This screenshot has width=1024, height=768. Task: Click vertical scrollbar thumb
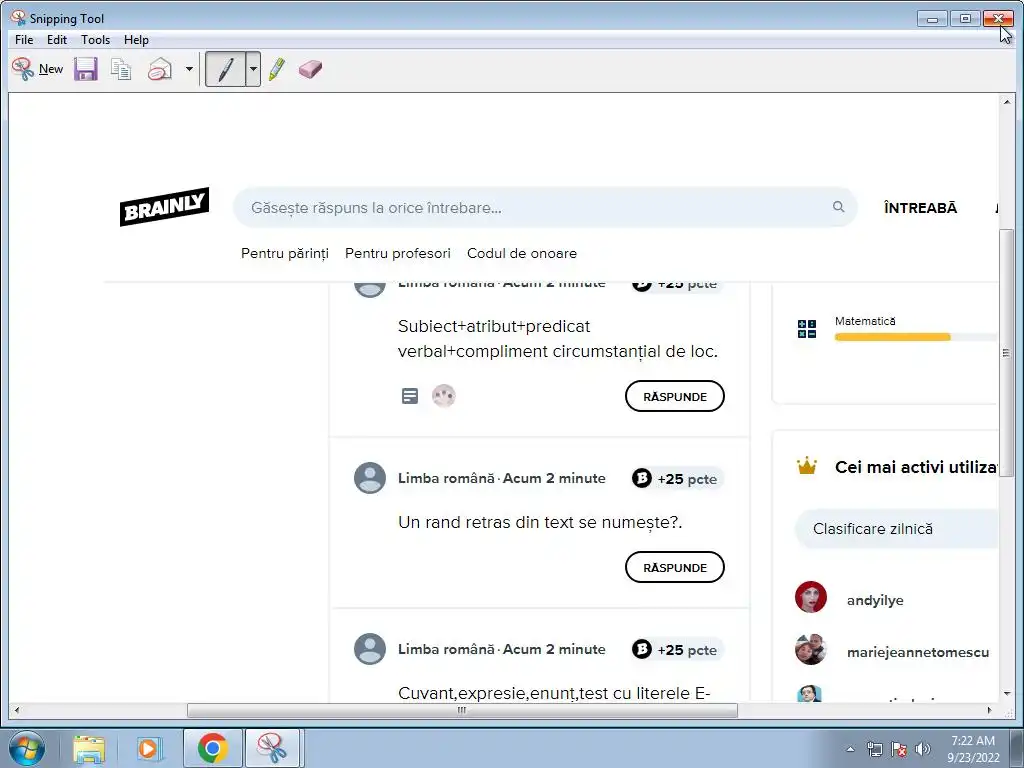[x=1006, y=353]
